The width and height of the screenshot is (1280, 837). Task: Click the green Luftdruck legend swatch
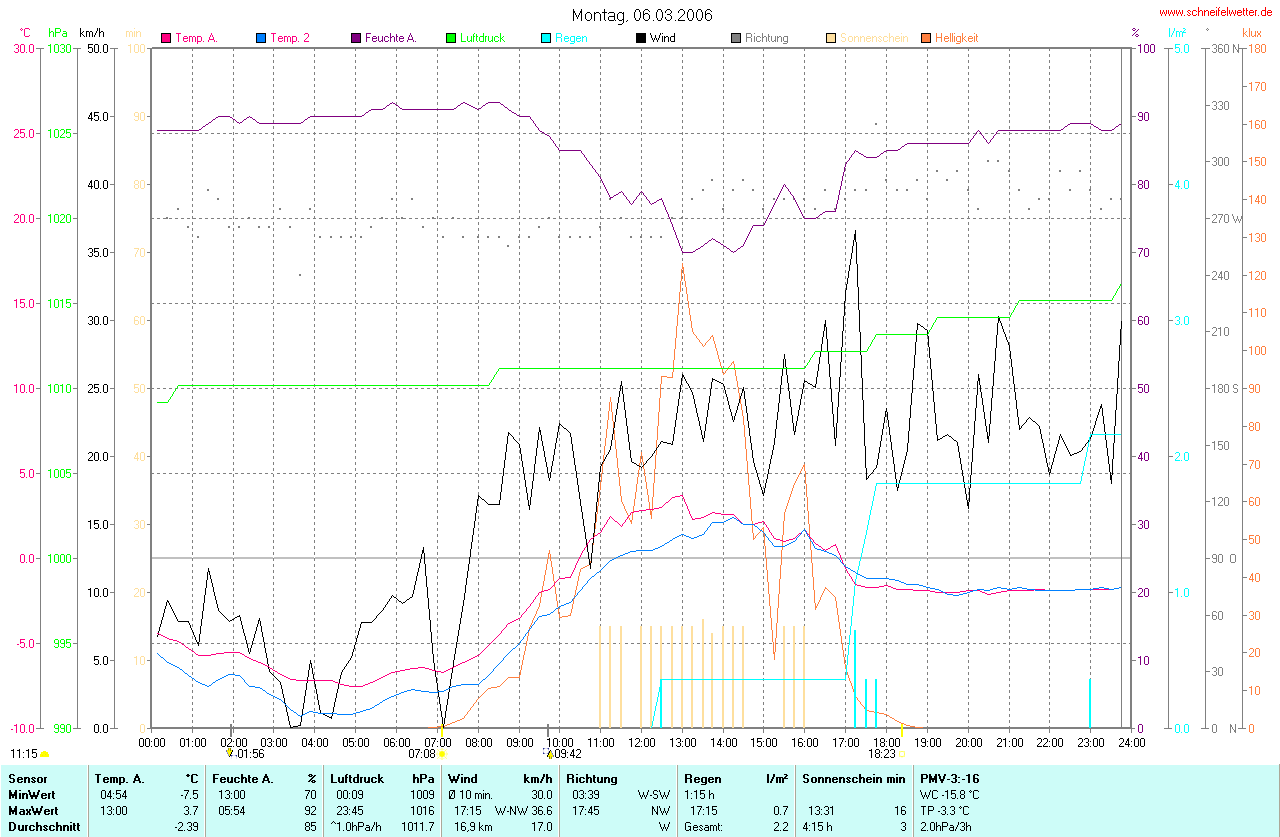pyautogui.click(x=451, y=38)
